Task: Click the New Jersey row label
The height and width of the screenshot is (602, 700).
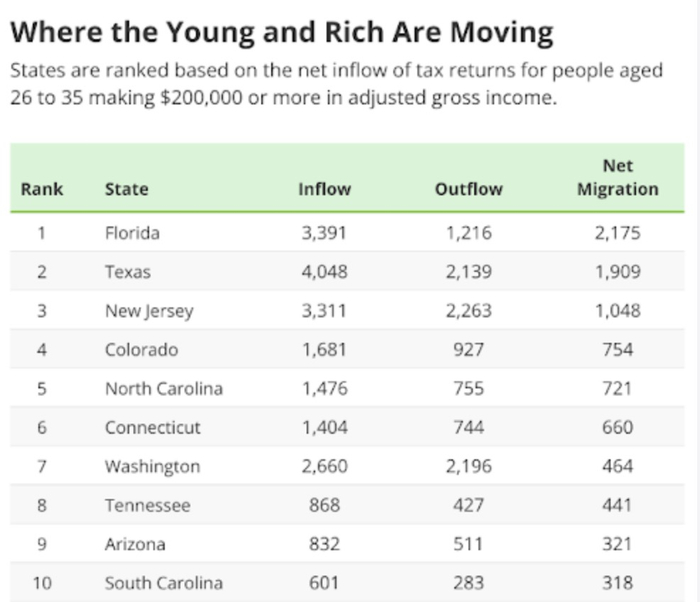Action: (149, 311)
